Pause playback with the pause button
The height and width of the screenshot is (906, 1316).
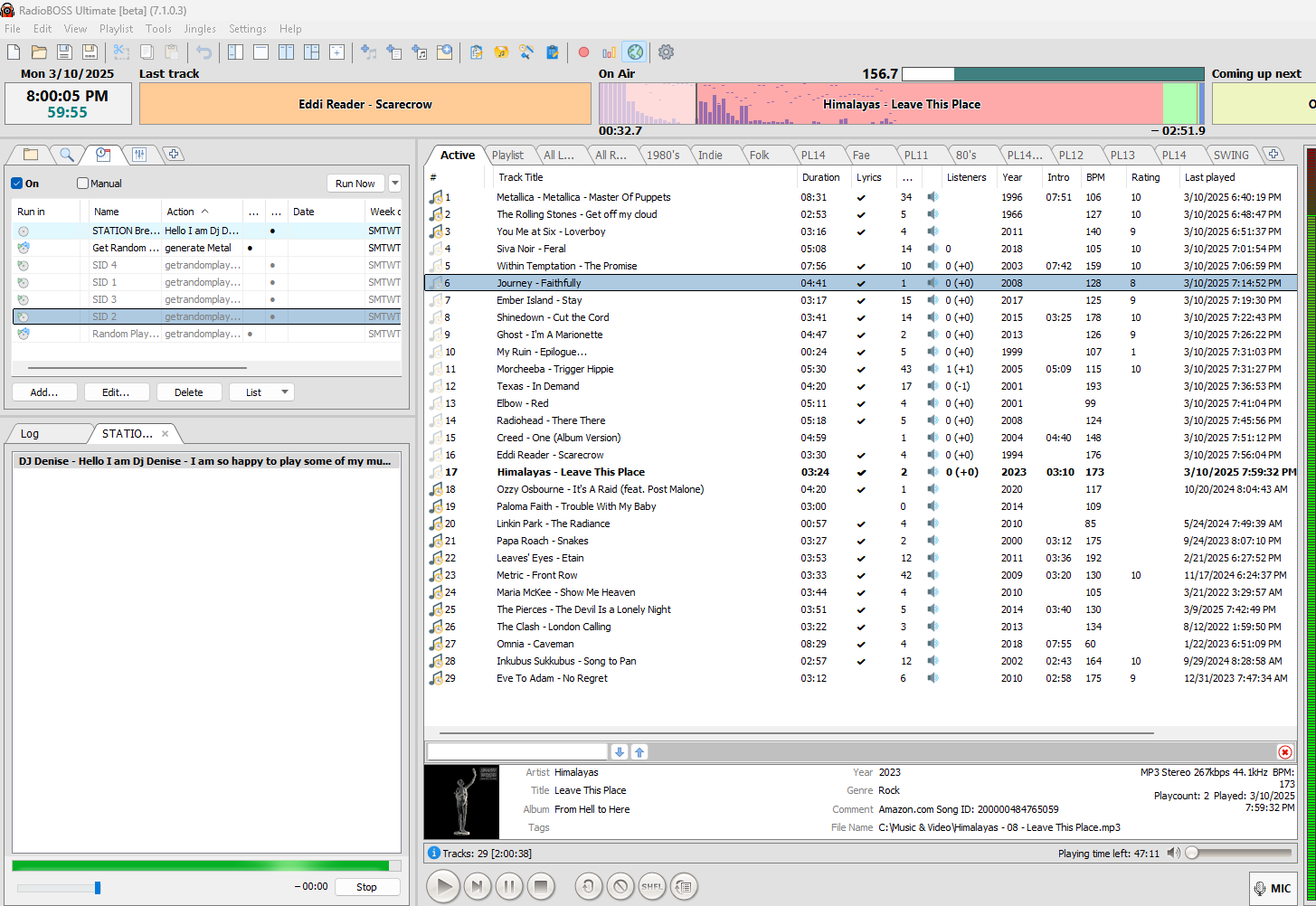(508, 887)
